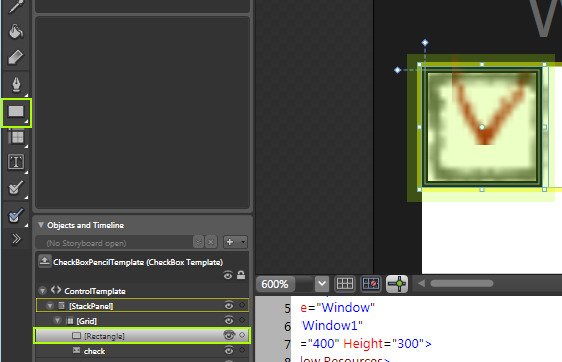The height and width of the screenshot is (362, 562).
Task: Select the Brush Transform tool
Action: click(16, 57)
